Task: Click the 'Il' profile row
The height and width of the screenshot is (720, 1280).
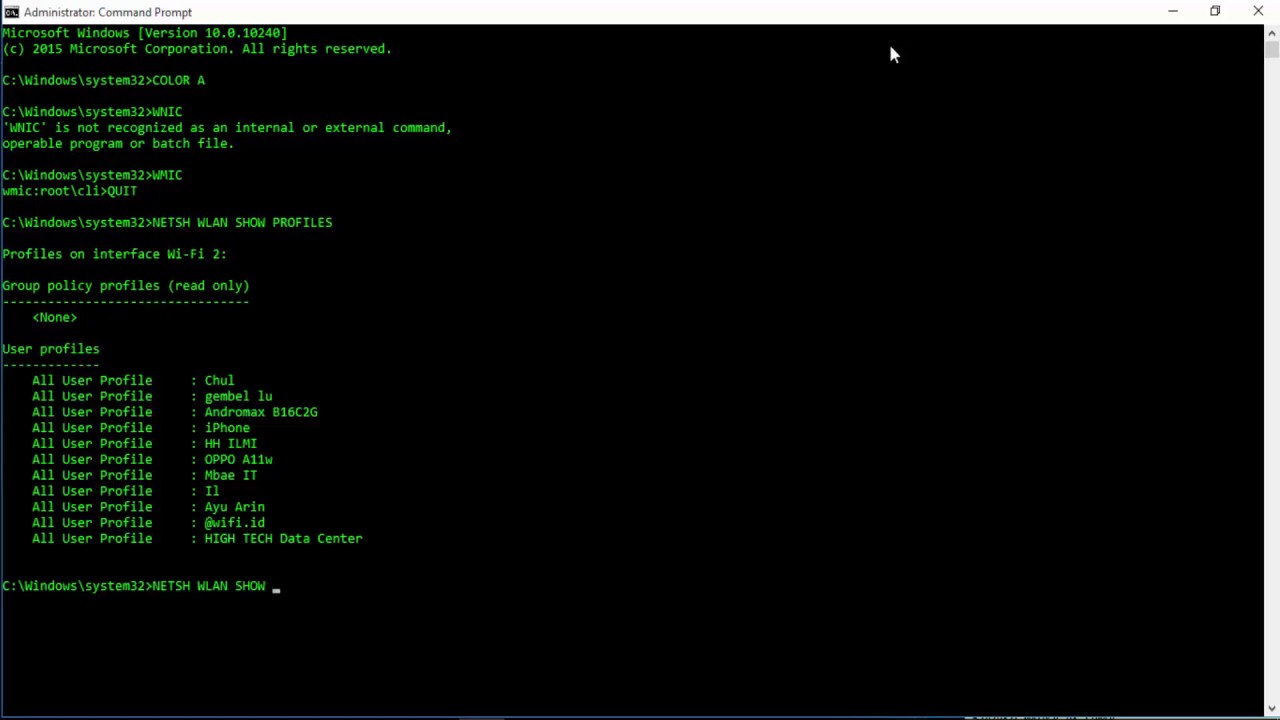Action: point(126,491)
